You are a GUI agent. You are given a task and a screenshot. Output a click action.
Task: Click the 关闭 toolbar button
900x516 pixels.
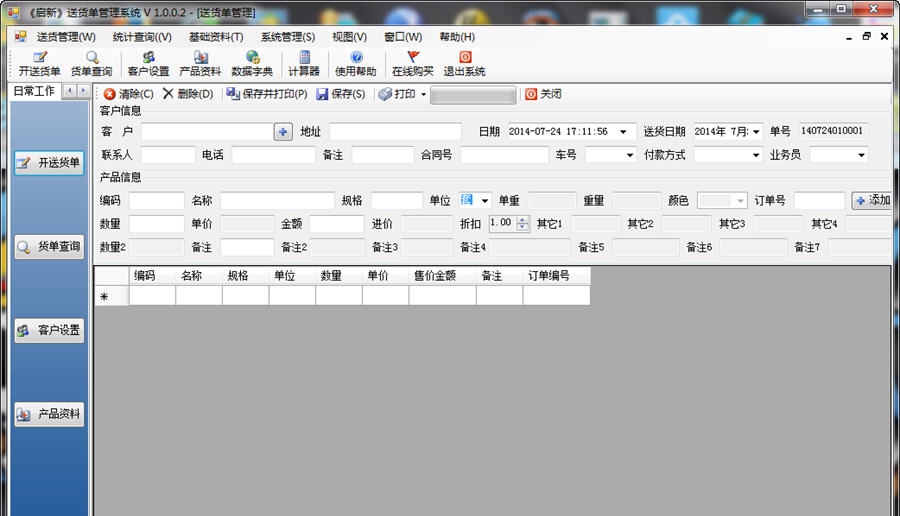pyautogui.click(x=543, y=94)
